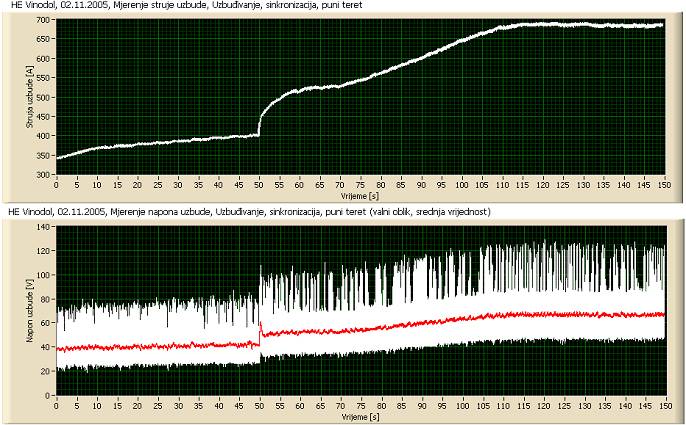Click 'Vrijeme [s]' label under top chart
The height and width of the screenshot is (425, 686).
click(356, 195)
